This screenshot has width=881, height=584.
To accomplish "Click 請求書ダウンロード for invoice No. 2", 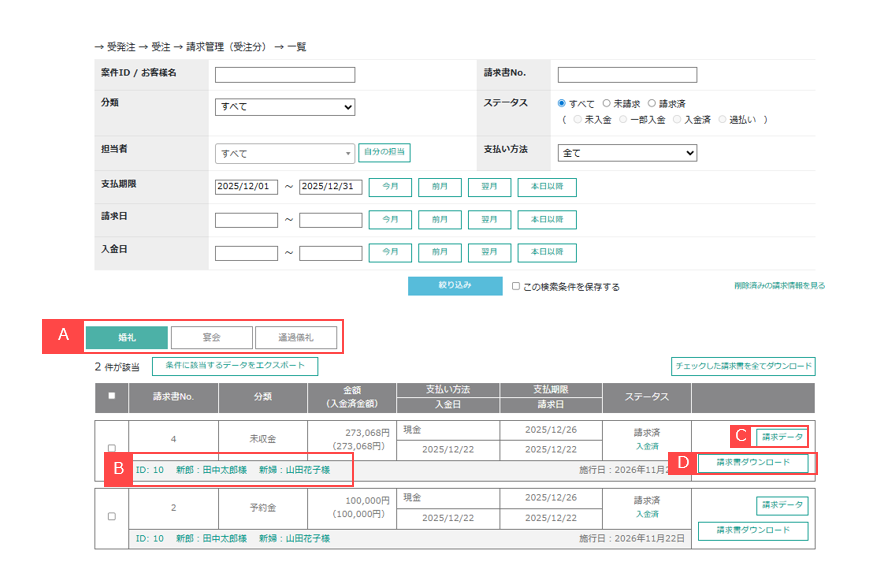I will (753, 530).
